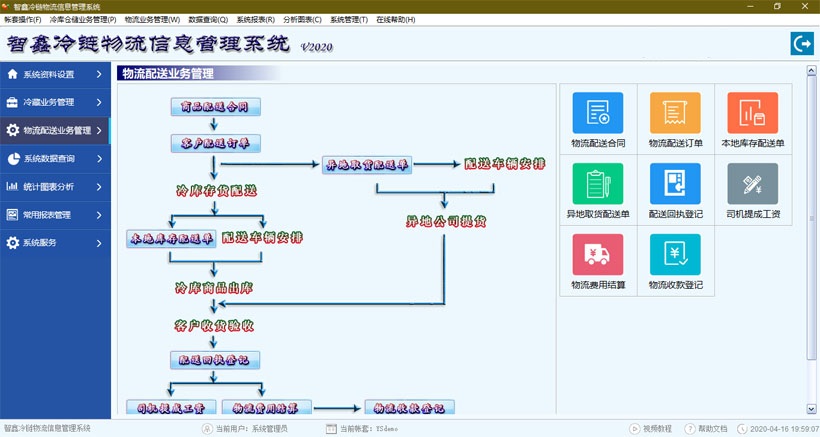
Task: Expand the 常用报表管理 chevron
Action: [x=99, y=215]
